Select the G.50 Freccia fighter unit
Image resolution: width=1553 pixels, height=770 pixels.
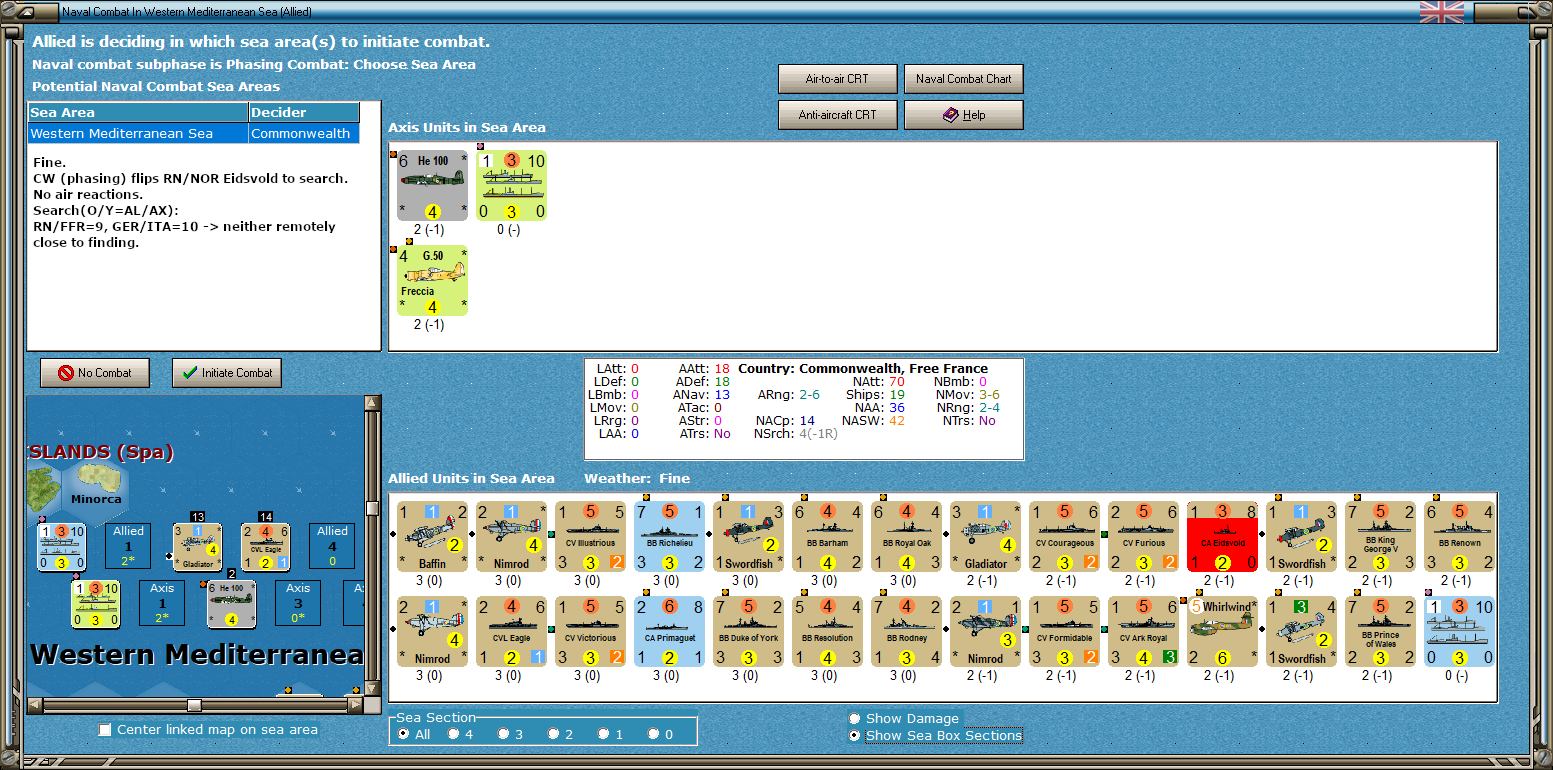pyautogui.click(x=432, y=280)
